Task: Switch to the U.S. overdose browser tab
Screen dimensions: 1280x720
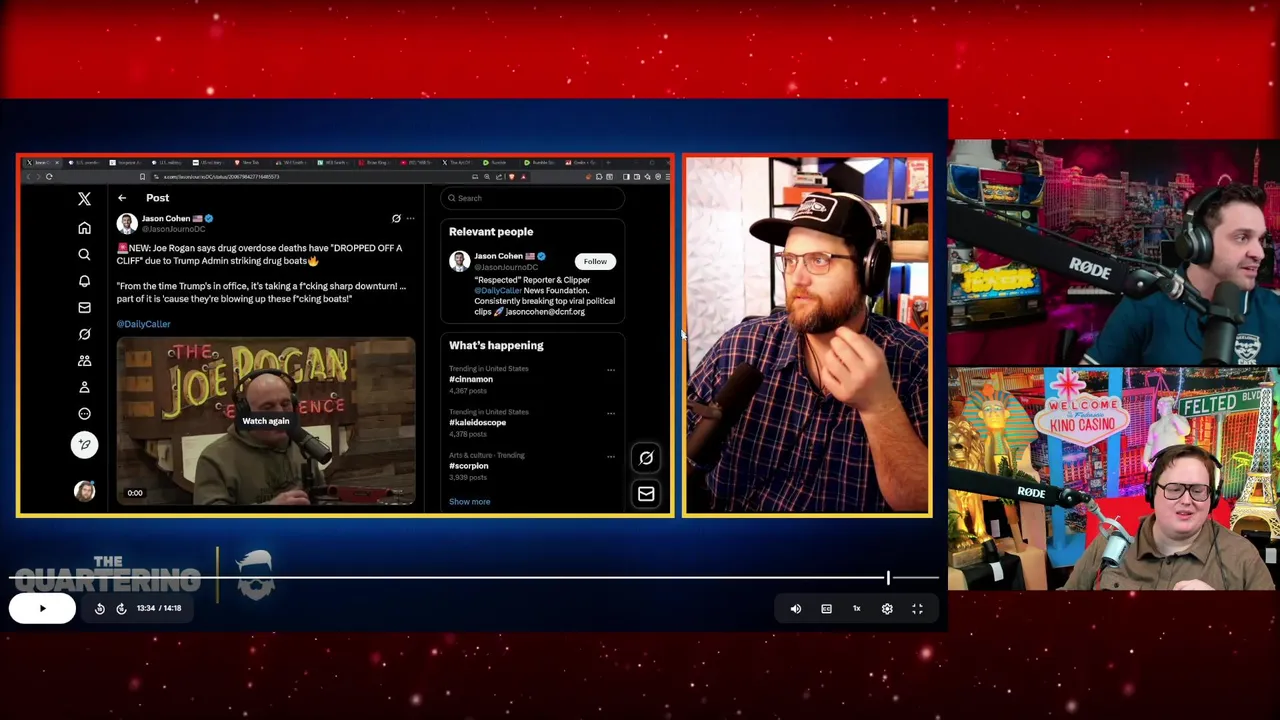Action: pyautogui.click(x=84, y=163)
